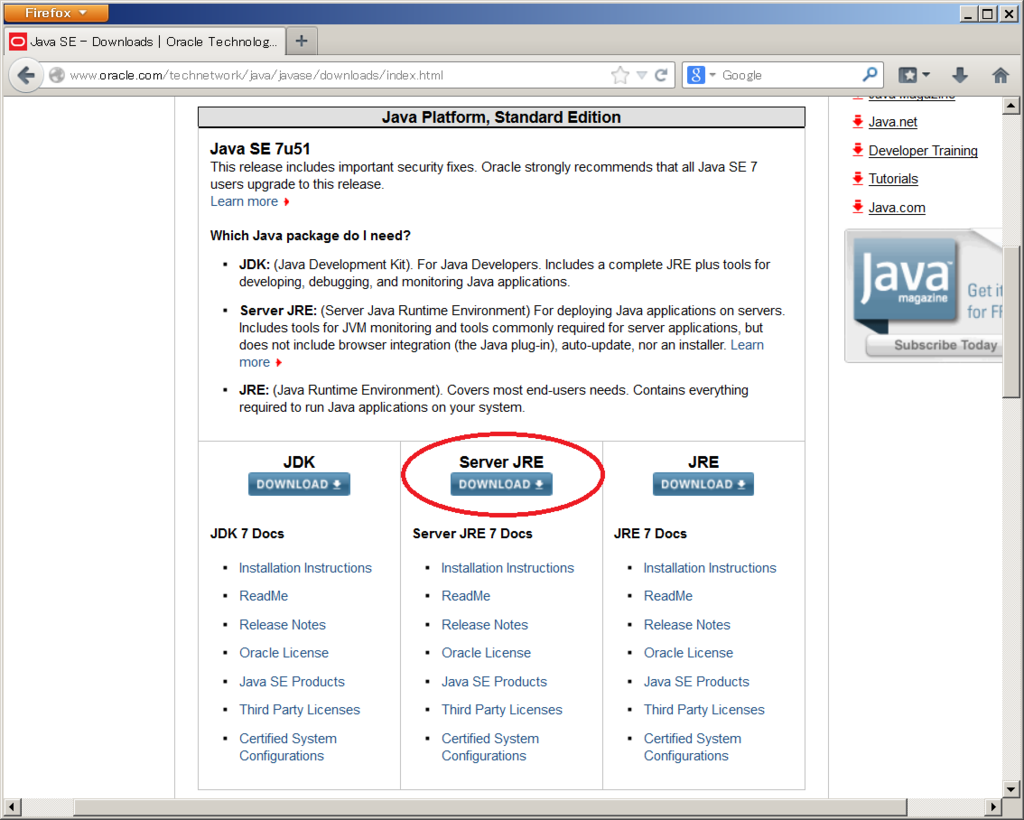Viewport: 1024px width, 820px height.
Task: Click the JDK Download button
Action: tap(298, 484)
